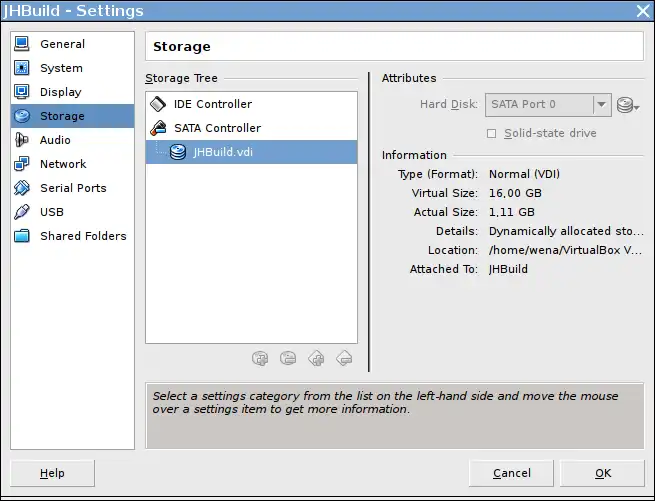The height and width of the screenshot is (501, 655).
Task: Click the Network computers icon
Action: click(x=22, y=164)
